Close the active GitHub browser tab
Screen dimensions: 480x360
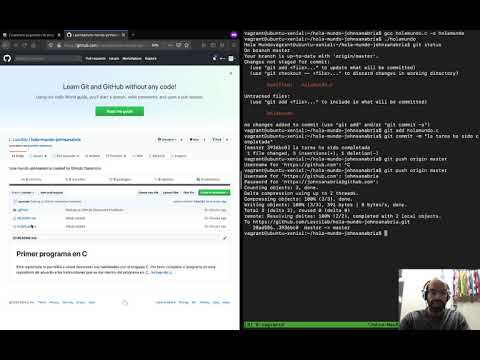[x=123, y=35]
